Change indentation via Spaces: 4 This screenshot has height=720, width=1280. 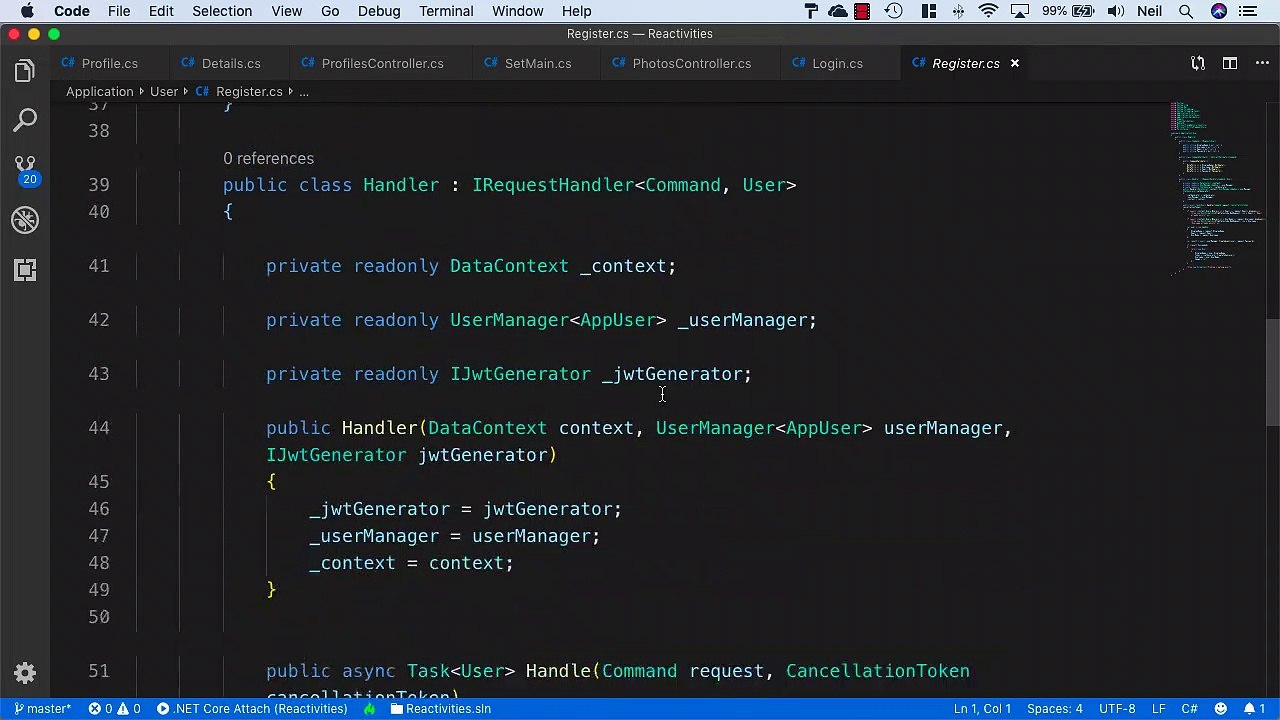click(1055, 709)
